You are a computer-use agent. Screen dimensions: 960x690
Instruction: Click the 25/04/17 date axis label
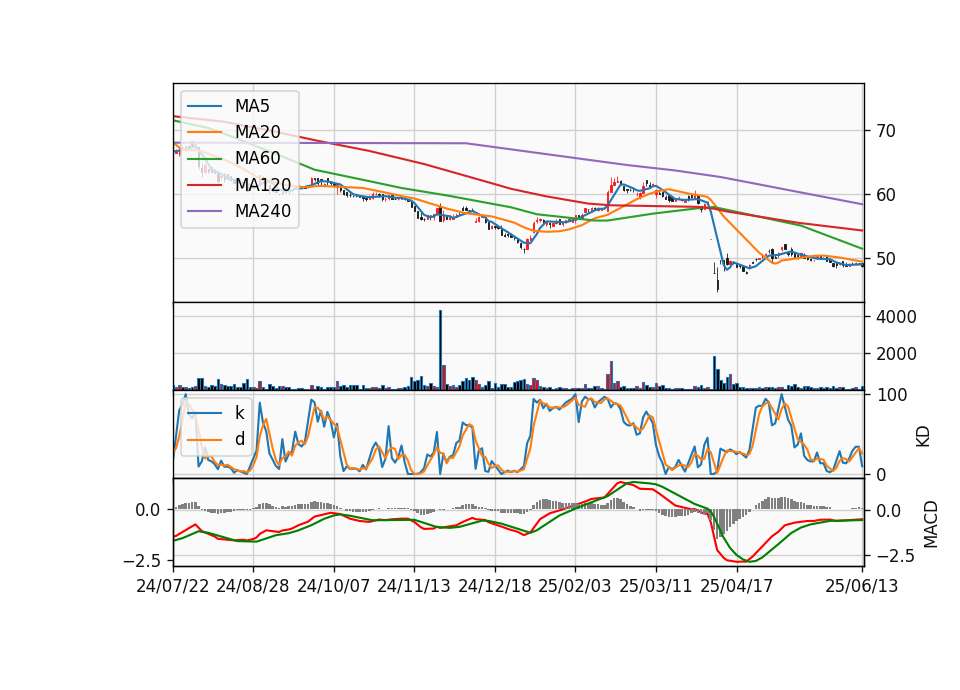tap(737, 586)
